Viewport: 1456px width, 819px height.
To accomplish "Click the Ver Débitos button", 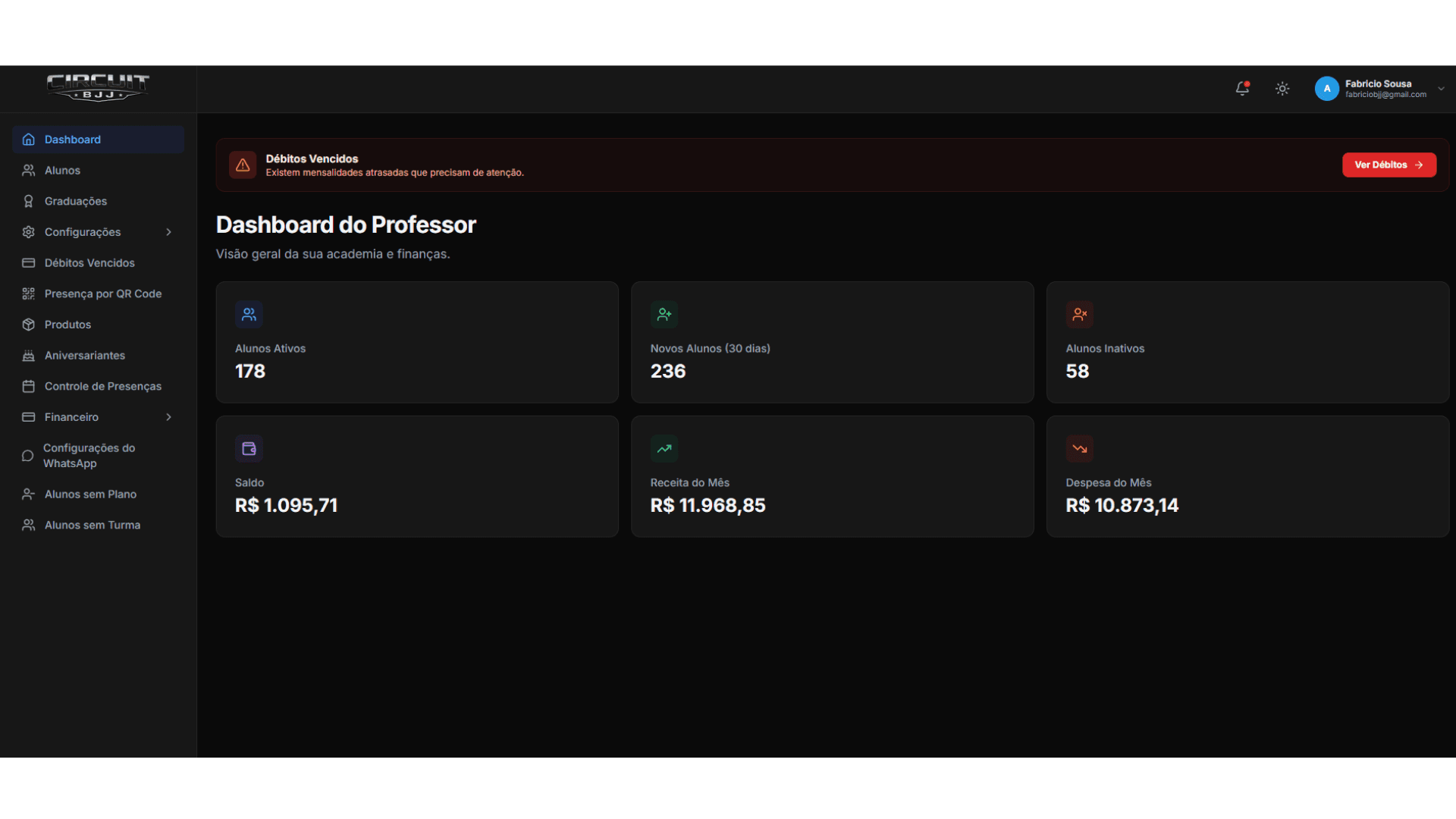I will tap(1389, 165).
